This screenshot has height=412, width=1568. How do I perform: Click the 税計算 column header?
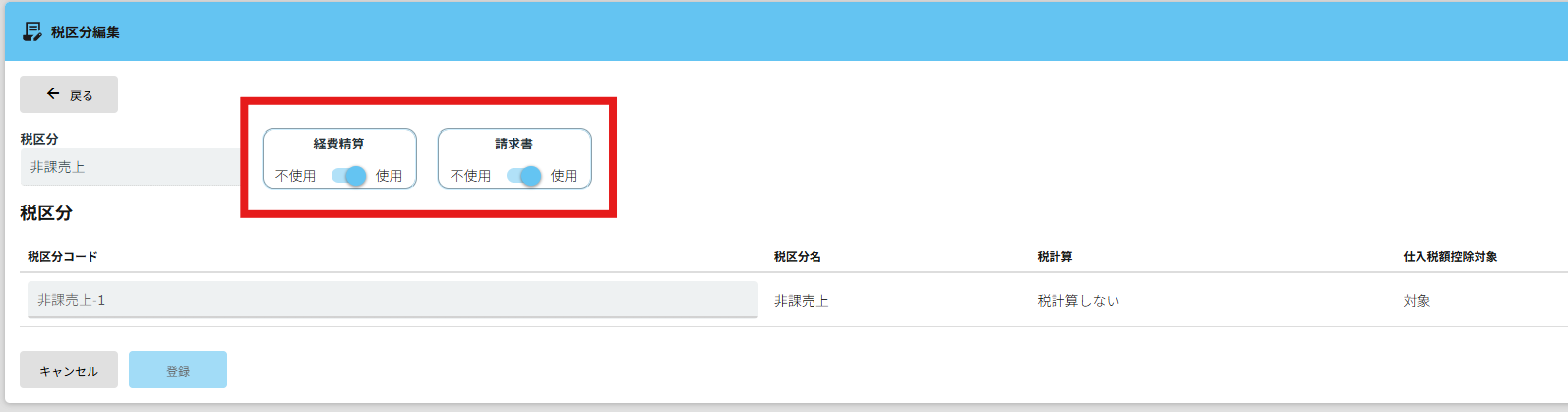coord(1055,257)
